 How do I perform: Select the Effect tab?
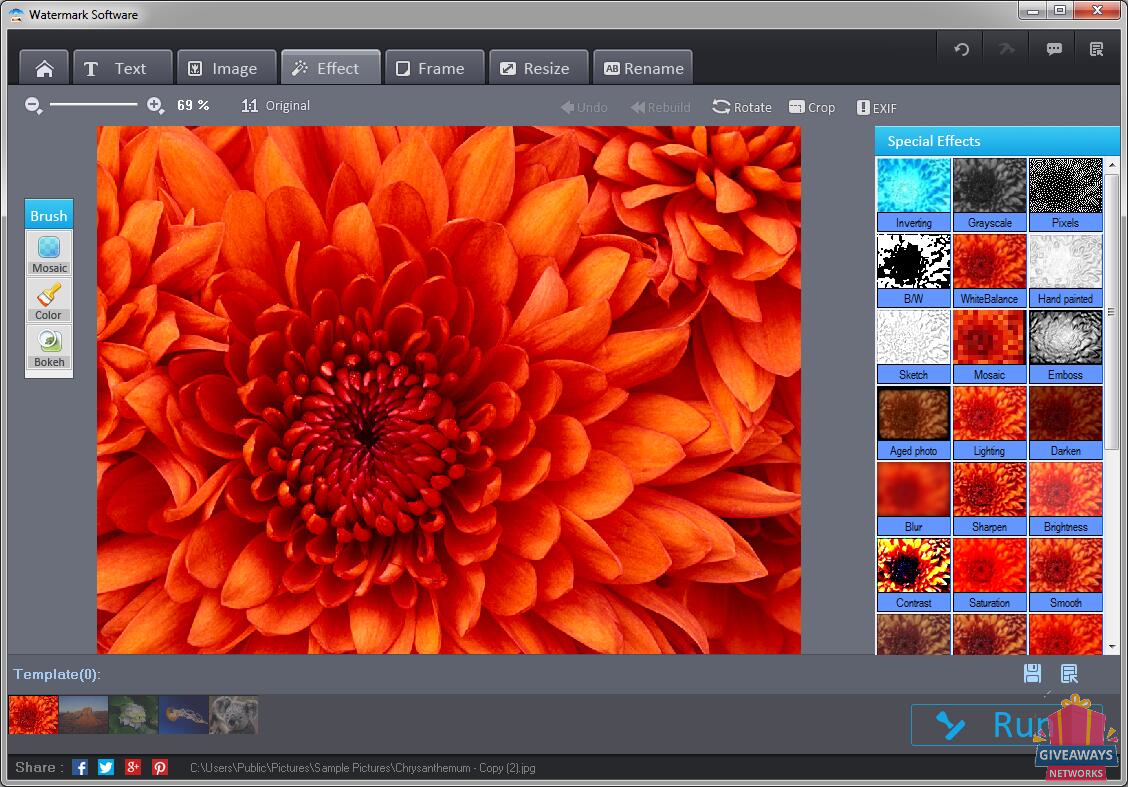331,68
